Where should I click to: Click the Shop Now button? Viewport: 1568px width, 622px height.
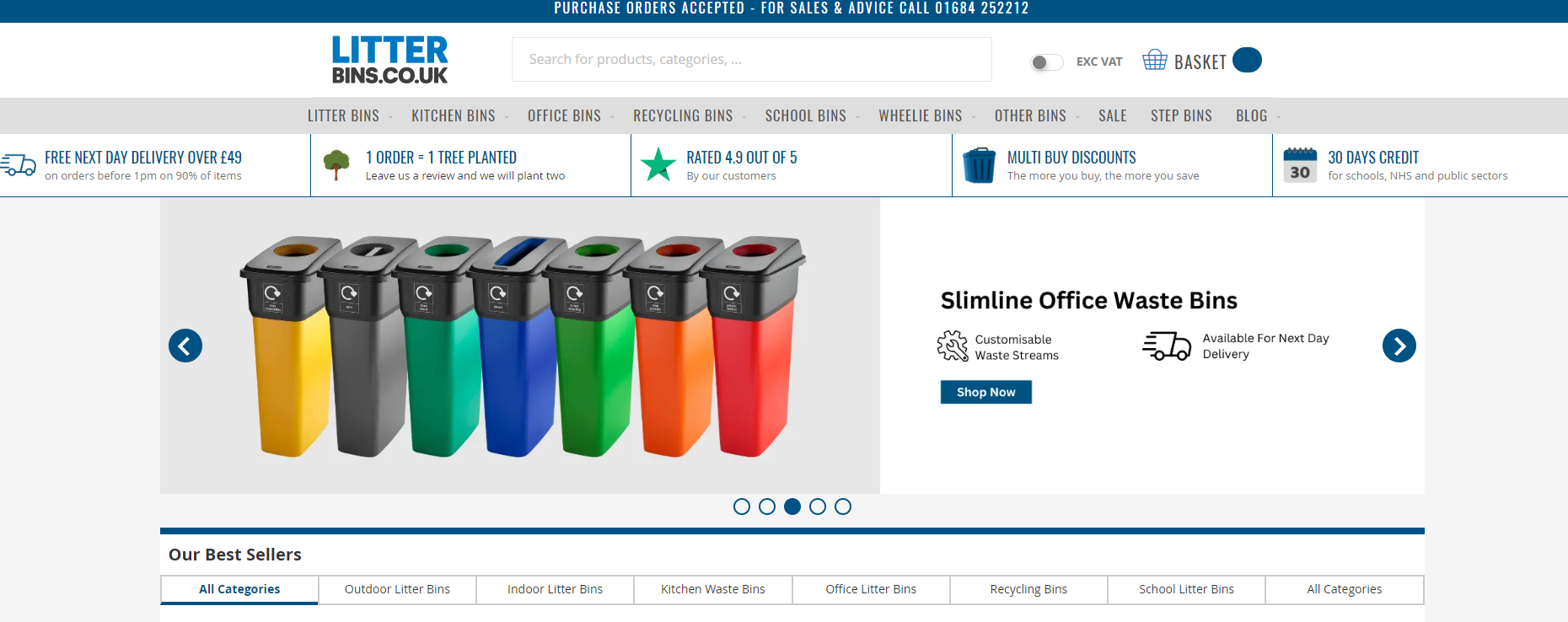[x=986, y=392]
